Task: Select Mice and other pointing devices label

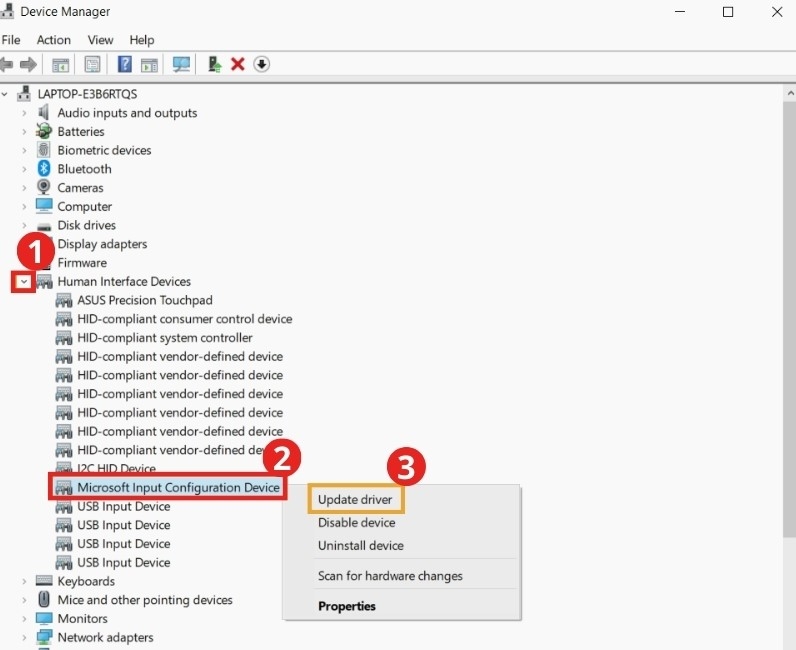Action: 145,600
